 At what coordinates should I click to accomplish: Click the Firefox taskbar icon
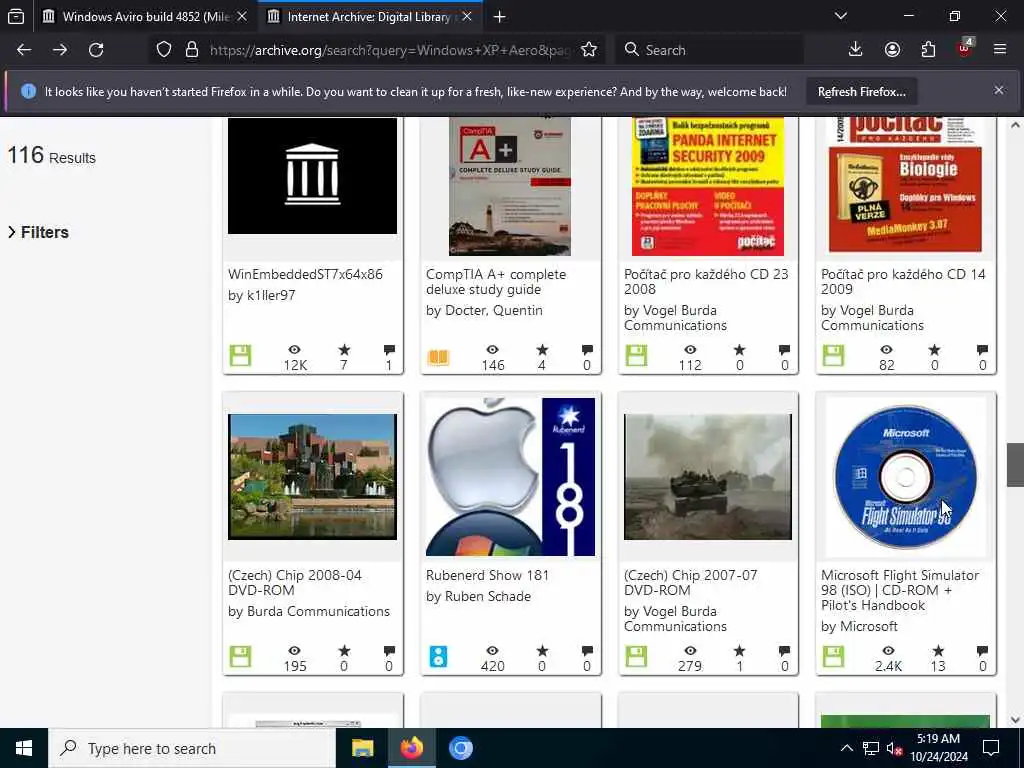tap(411, 748)
